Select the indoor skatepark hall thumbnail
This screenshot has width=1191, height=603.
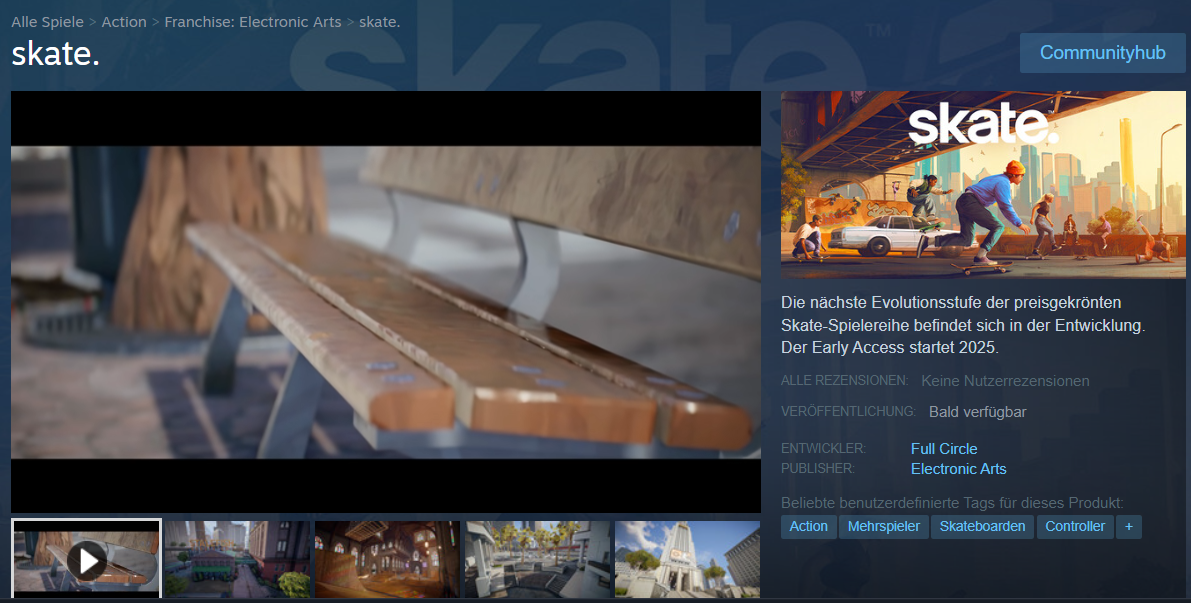coord(387,560)
